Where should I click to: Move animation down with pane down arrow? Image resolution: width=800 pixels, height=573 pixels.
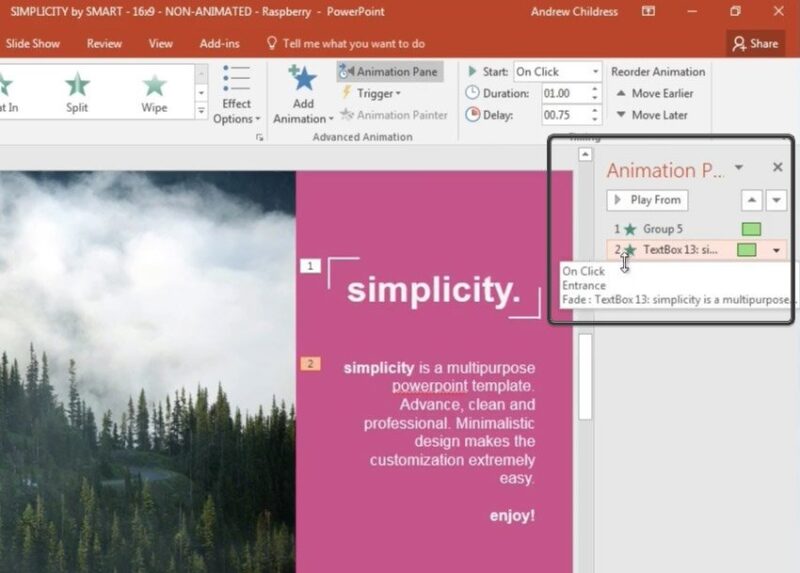click(776, 200)
